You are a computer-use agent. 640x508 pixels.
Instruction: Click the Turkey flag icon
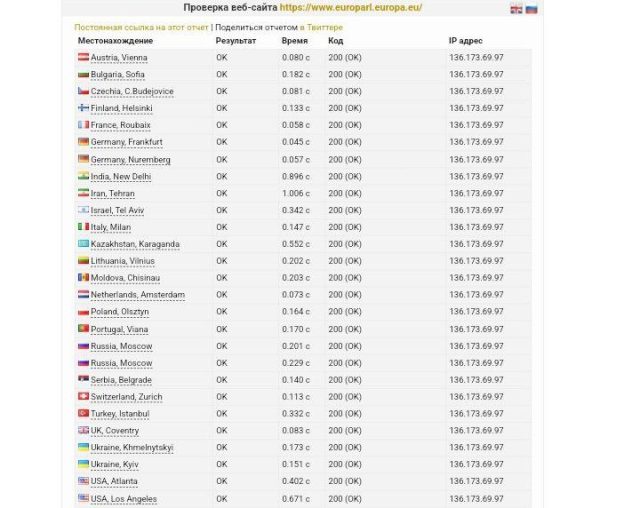pos(83,413)
